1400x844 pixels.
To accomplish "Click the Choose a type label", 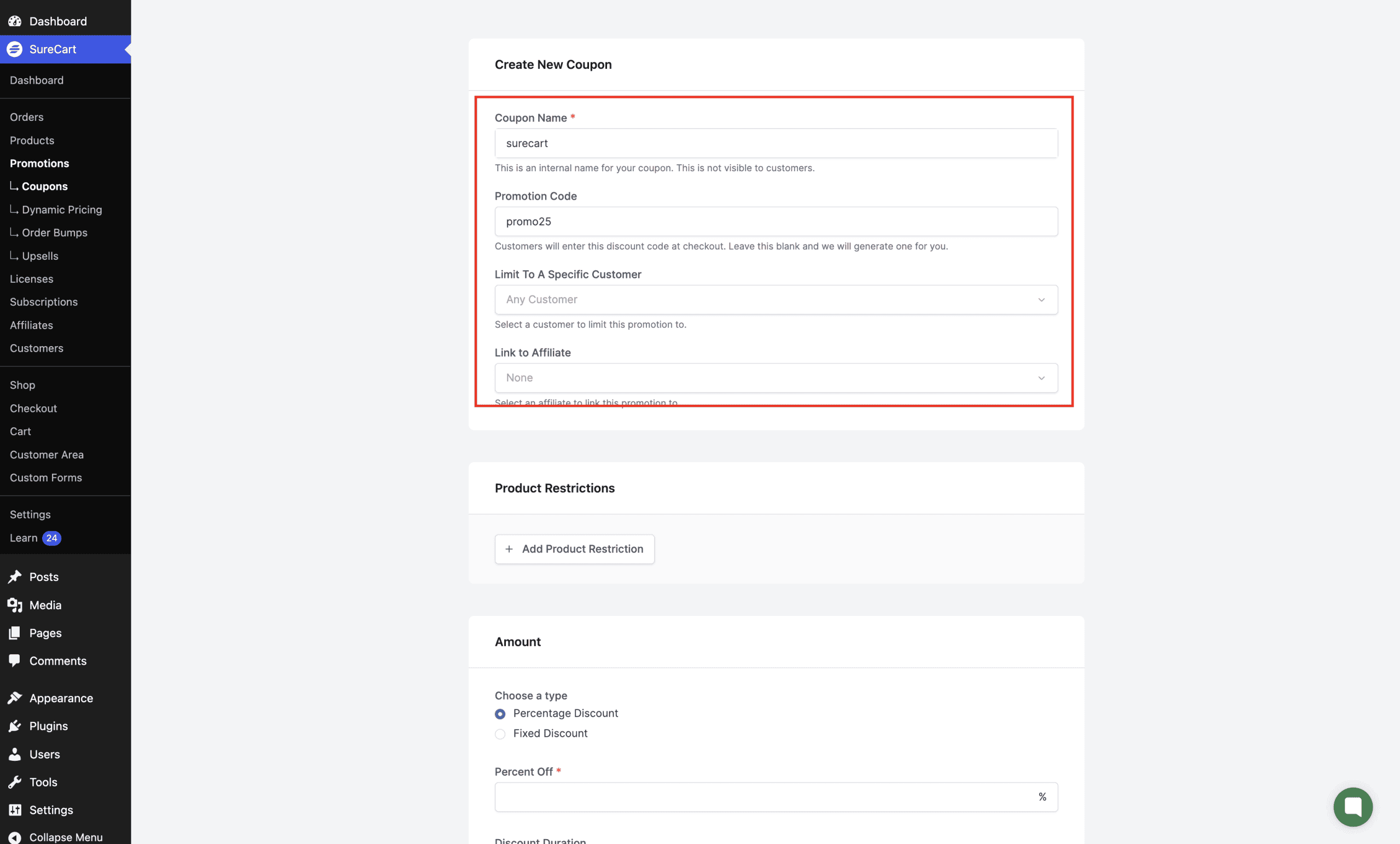I will (x=530, y=696).
